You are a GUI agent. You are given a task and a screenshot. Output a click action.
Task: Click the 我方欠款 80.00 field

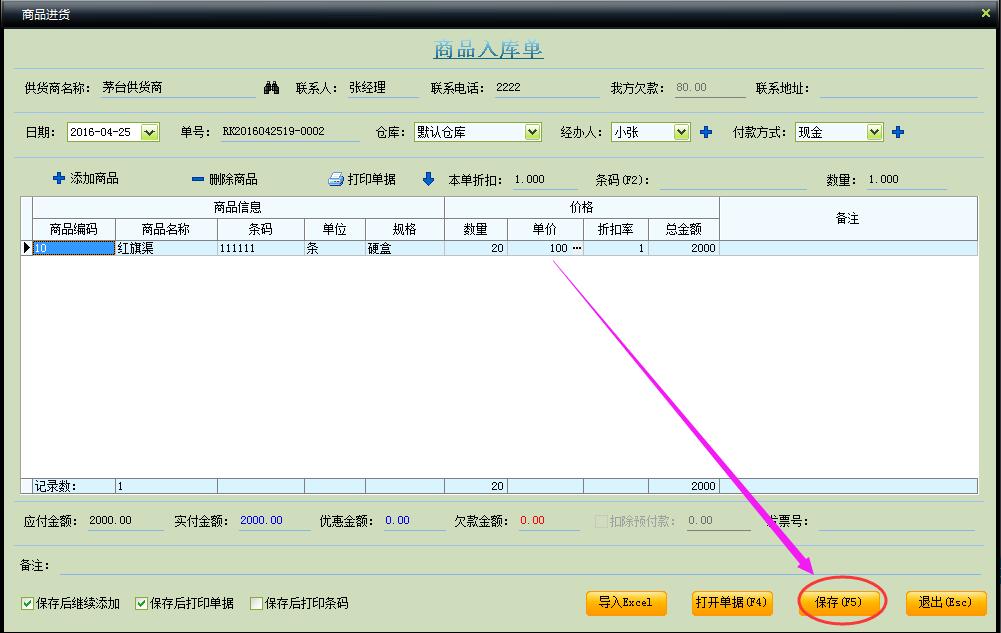pos(709,87)
